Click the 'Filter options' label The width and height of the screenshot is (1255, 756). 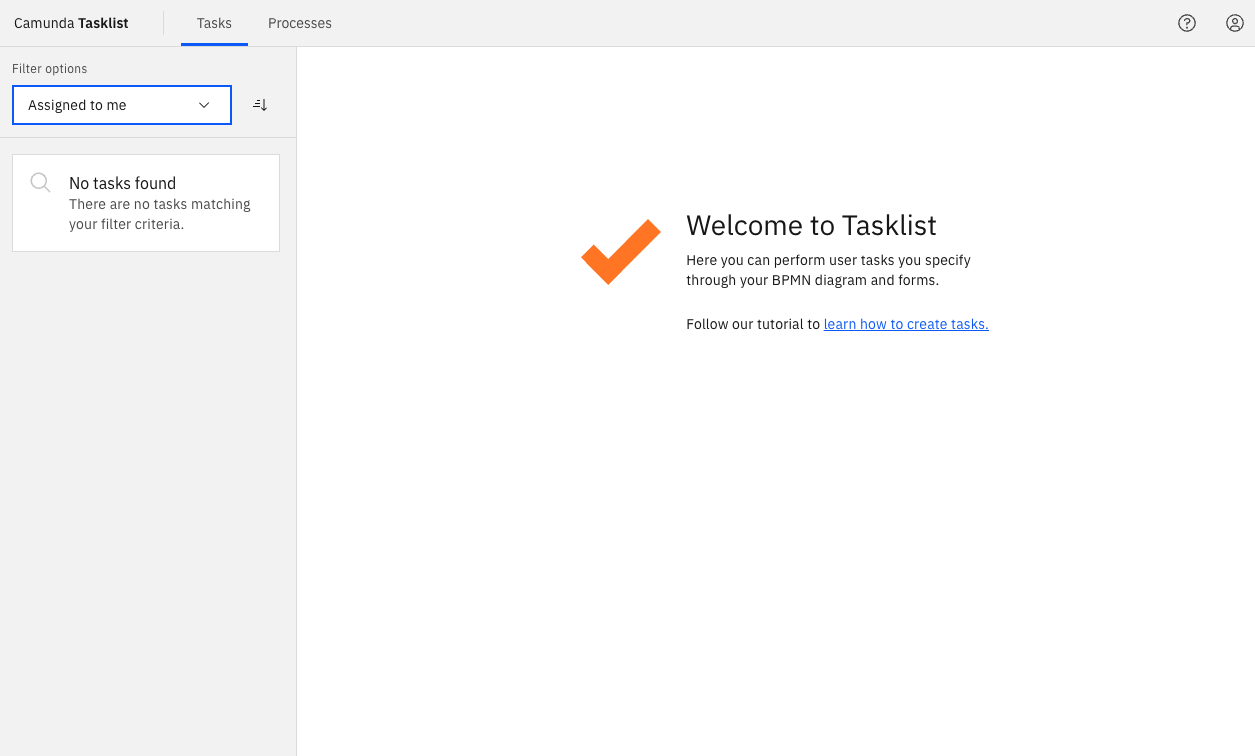[x=49, y=68]
